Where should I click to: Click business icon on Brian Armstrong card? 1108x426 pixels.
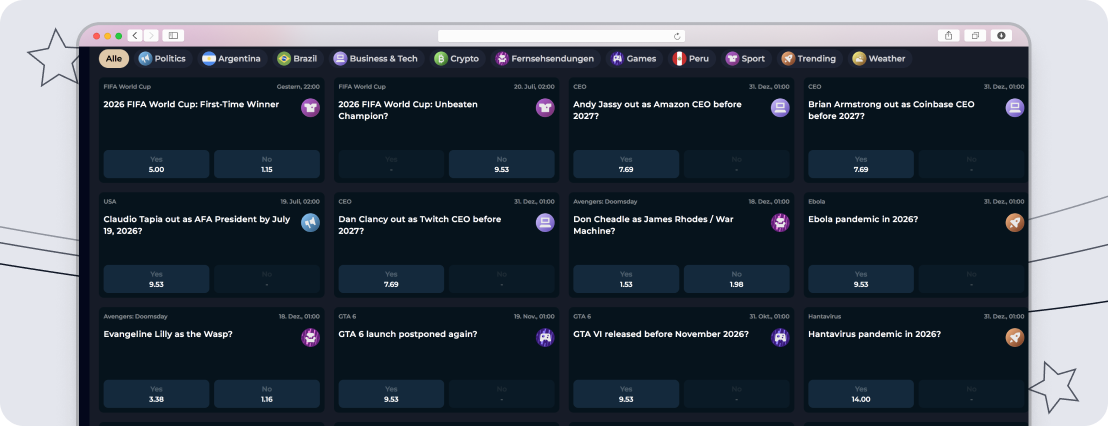(x=1015, y=107)
